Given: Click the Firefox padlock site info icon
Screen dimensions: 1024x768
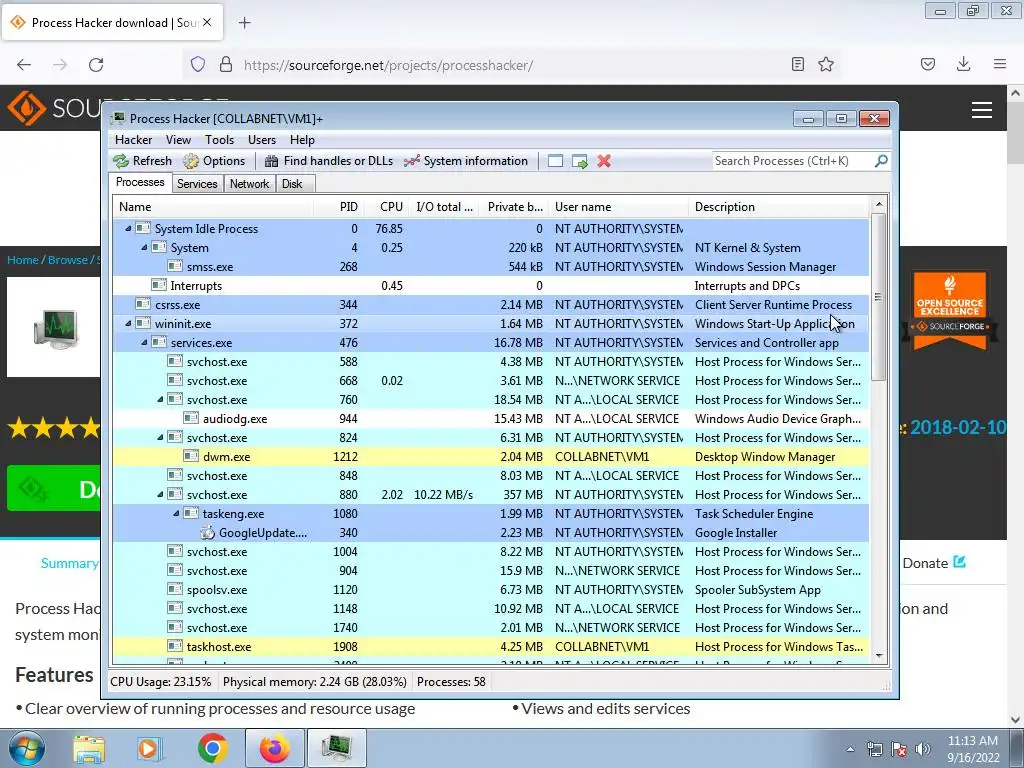Looking at the screenshot, I should coord(226,65).
